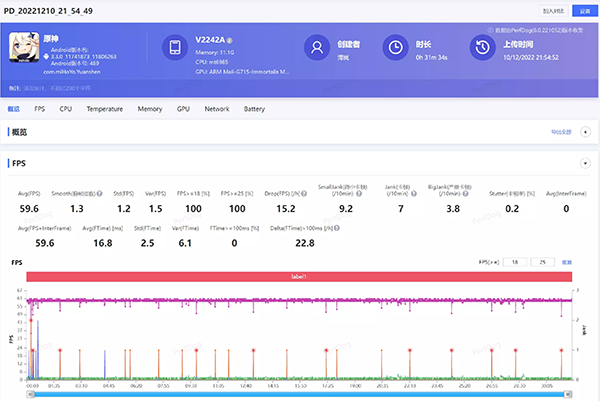Go to the Memory tab
This screenshot has height=401, width=600.
pyautogui.click(x=149, y=108)
